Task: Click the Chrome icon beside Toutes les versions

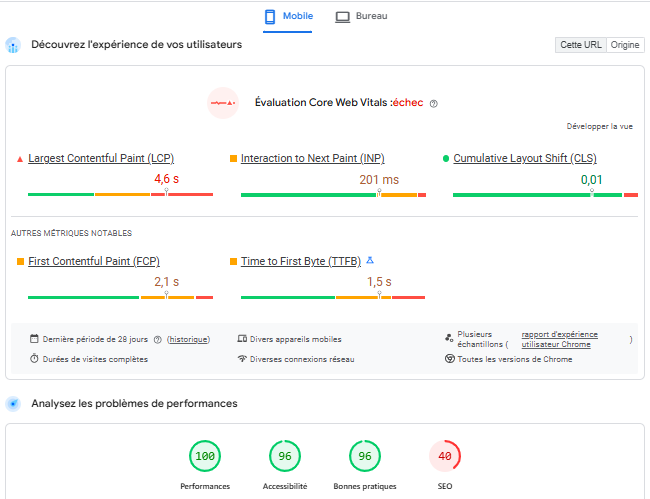Action: tap(450, 359)
